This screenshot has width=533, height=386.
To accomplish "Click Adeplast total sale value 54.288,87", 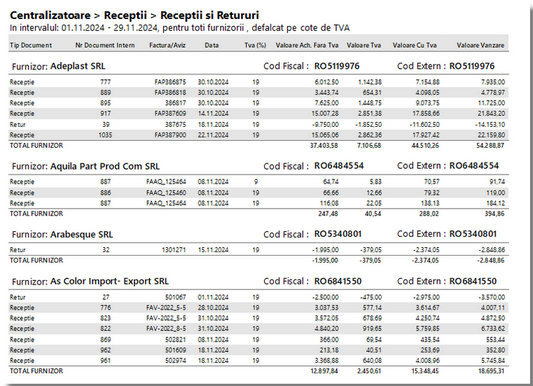I will (x=490, y=145).
